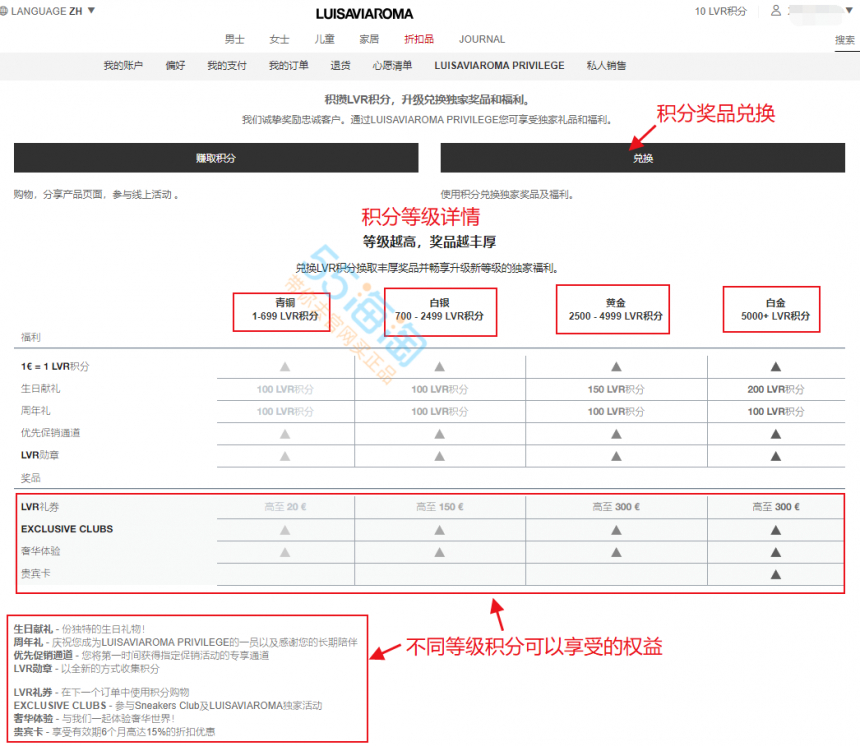Screen dimensions: 860x746
Task: Go to 我的支付 tab
Action: point(227,66)
